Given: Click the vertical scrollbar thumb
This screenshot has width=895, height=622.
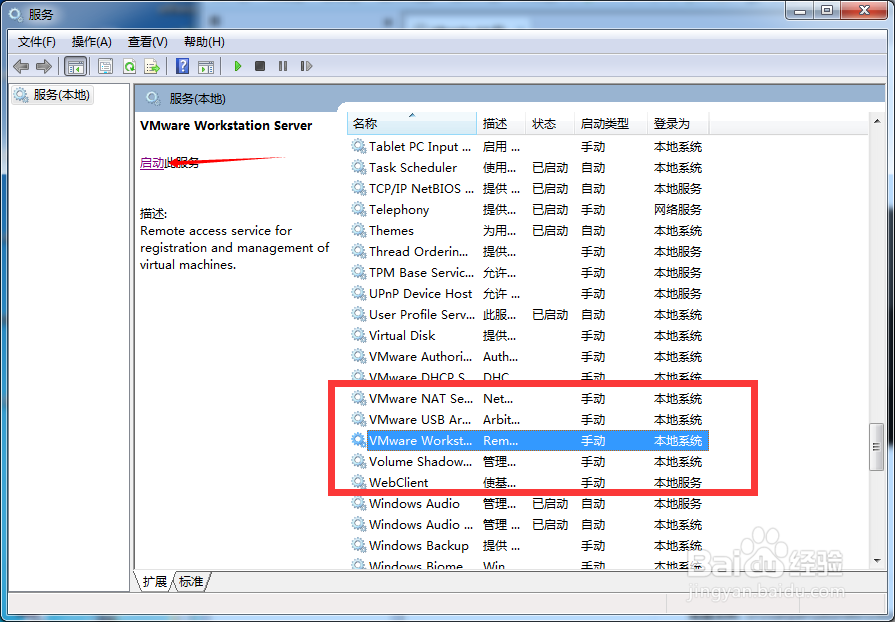Looking at the screenshot, I should pyautogui.click(x=877, y=447).
